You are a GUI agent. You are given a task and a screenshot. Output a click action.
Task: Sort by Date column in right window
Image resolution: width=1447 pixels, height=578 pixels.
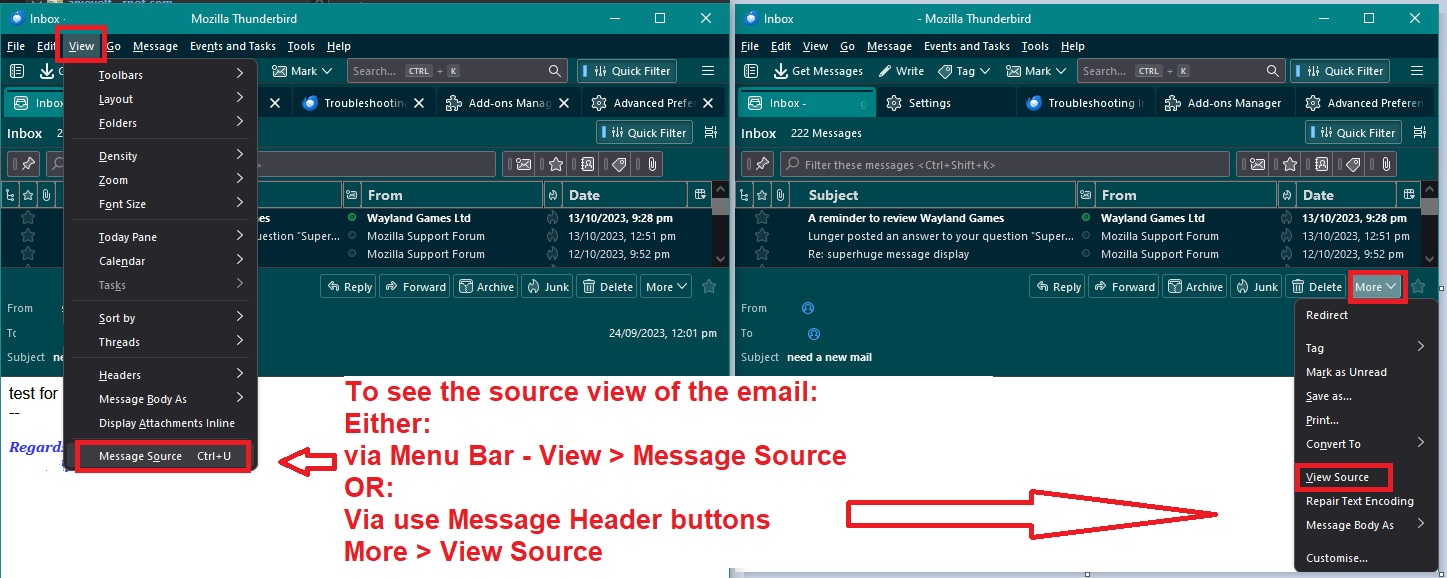pos(1346,195)
